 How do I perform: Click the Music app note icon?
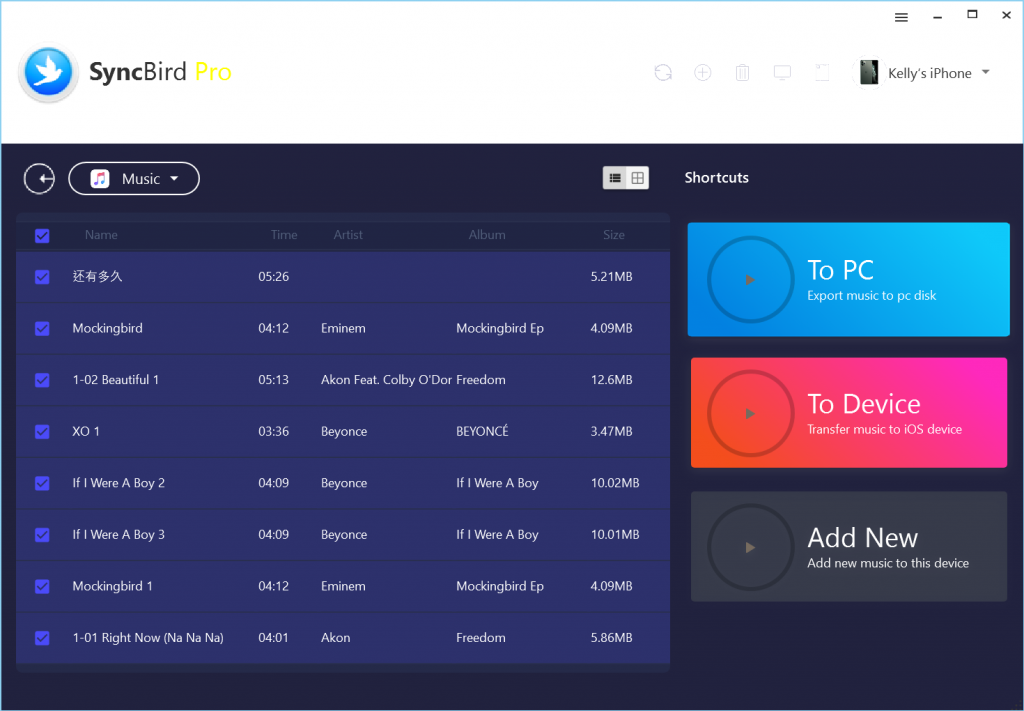pyautogui.click(x=100, y=178)
